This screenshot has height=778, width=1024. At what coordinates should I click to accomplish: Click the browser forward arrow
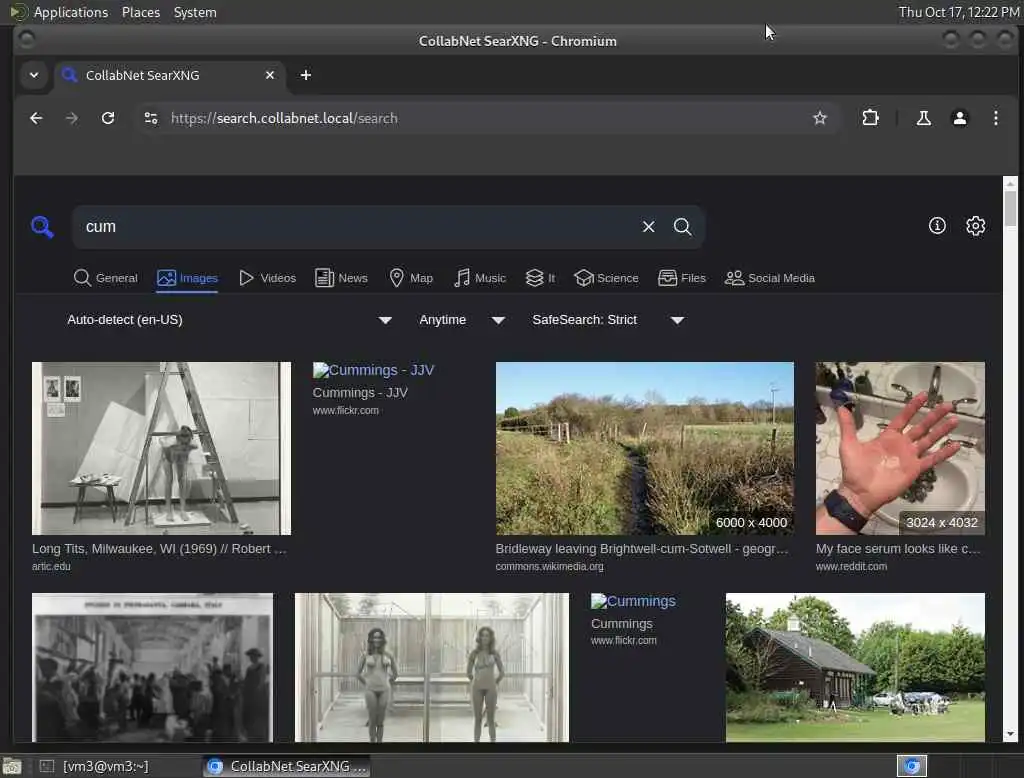[x=72, y=118]
